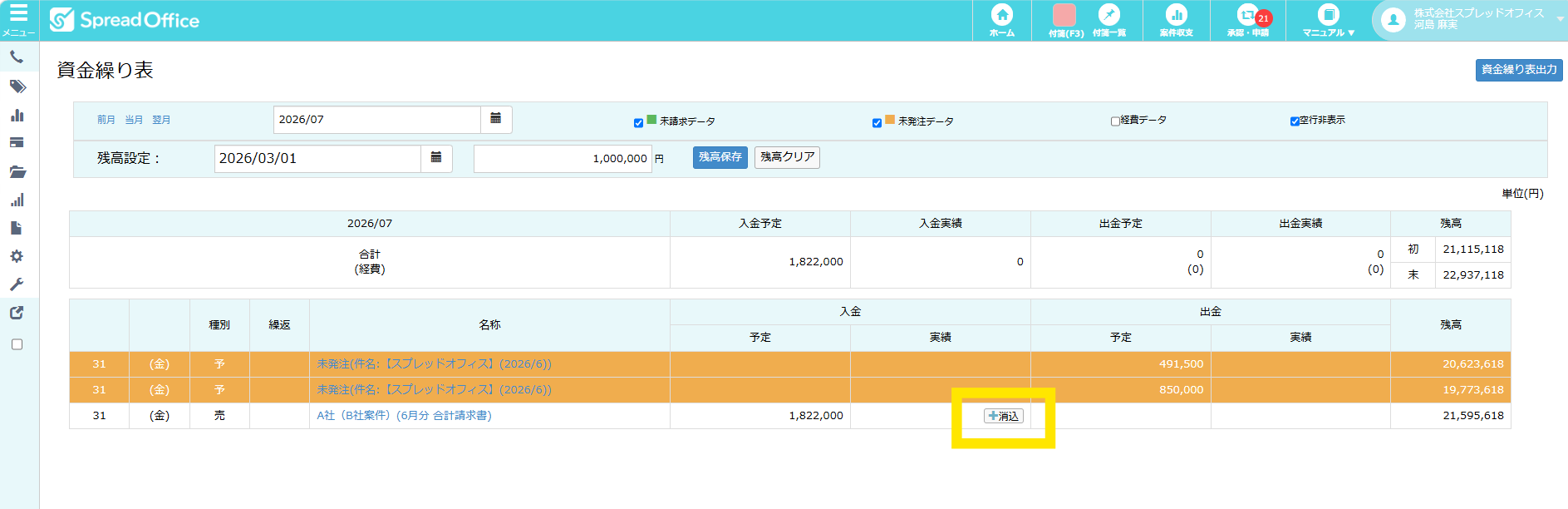Open A社 (B社案件) 6月分 合計請求書 link

[x=404, y=416]
